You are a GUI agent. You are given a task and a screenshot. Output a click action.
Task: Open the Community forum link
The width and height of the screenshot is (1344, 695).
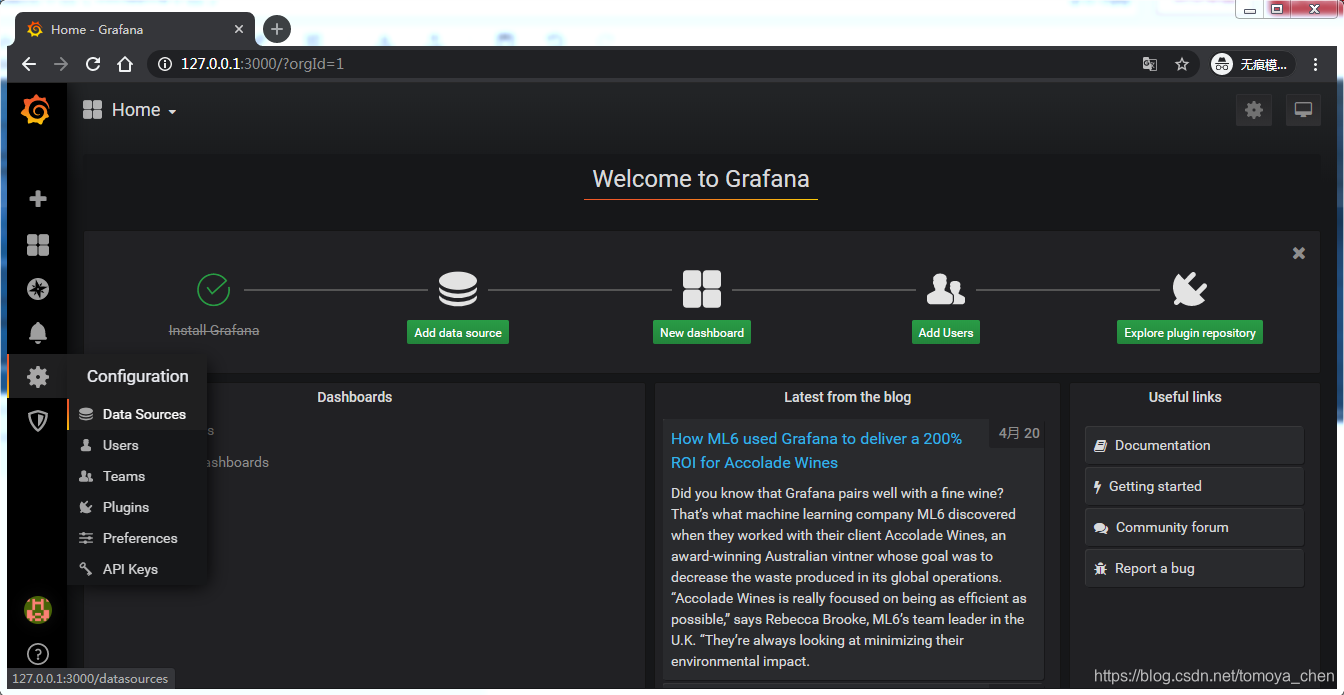tap(1194, 527)
